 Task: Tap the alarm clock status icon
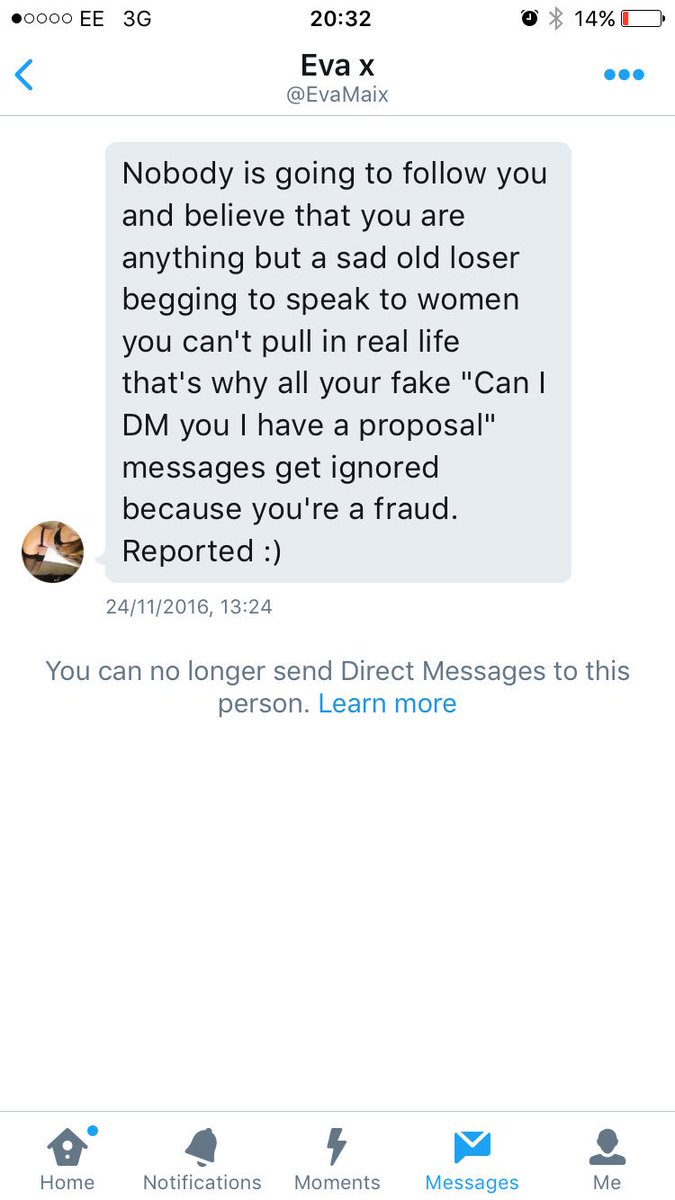(530, 18)
